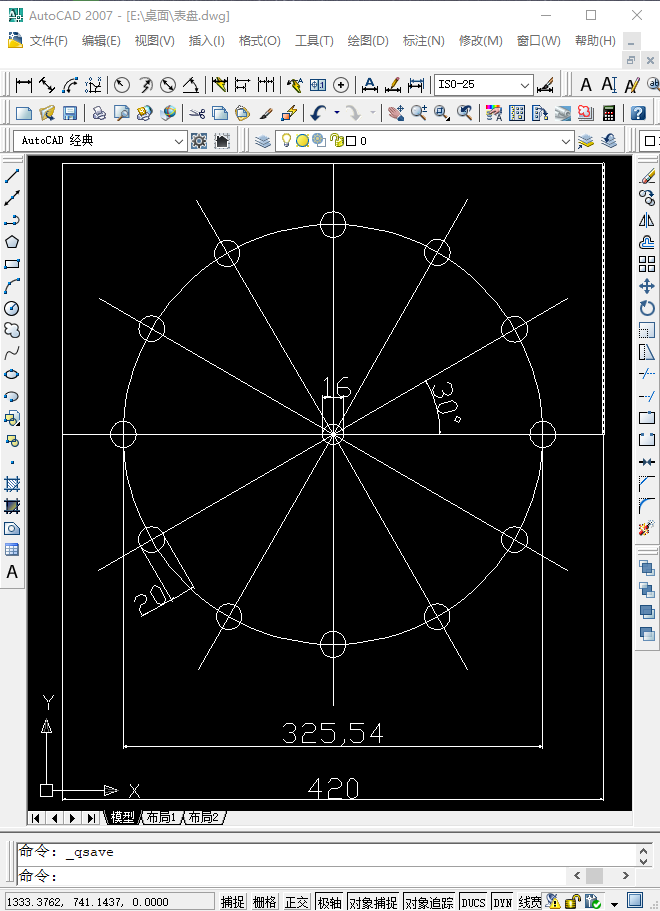This screenshot has width=660, height=911.
Task: Click the Move modify tool
Action: 647,286
